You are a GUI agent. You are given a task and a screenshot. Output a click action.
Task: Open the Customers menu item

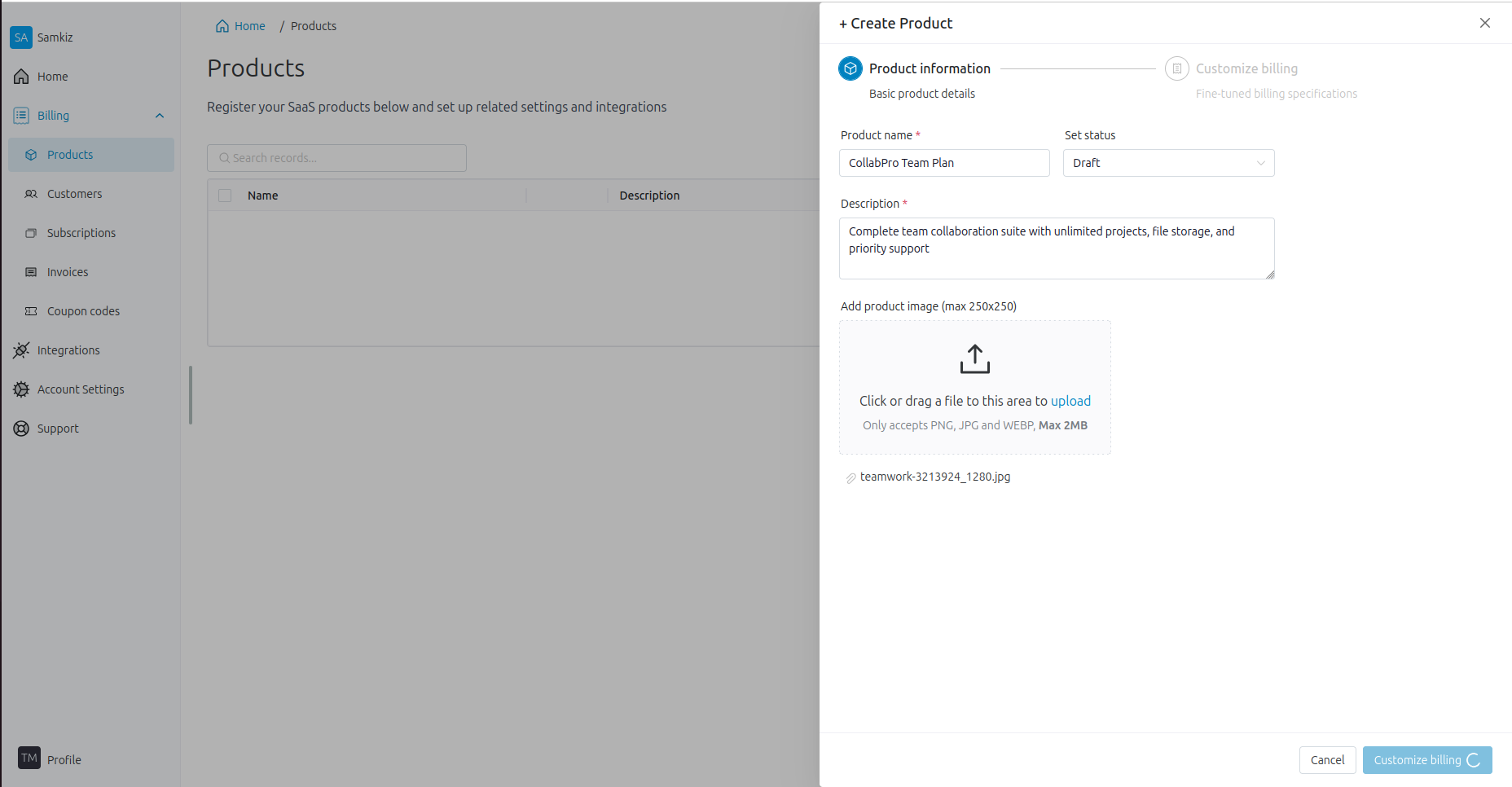(x=74, y=194)
